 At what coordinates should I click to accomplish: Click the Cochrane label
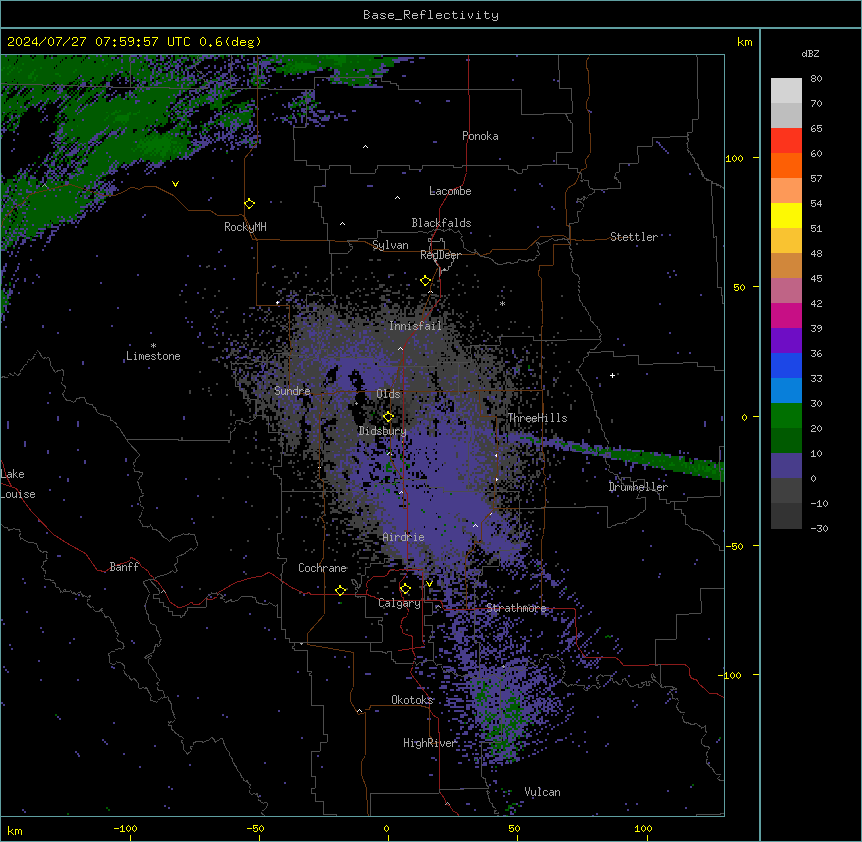pos(322,568)
